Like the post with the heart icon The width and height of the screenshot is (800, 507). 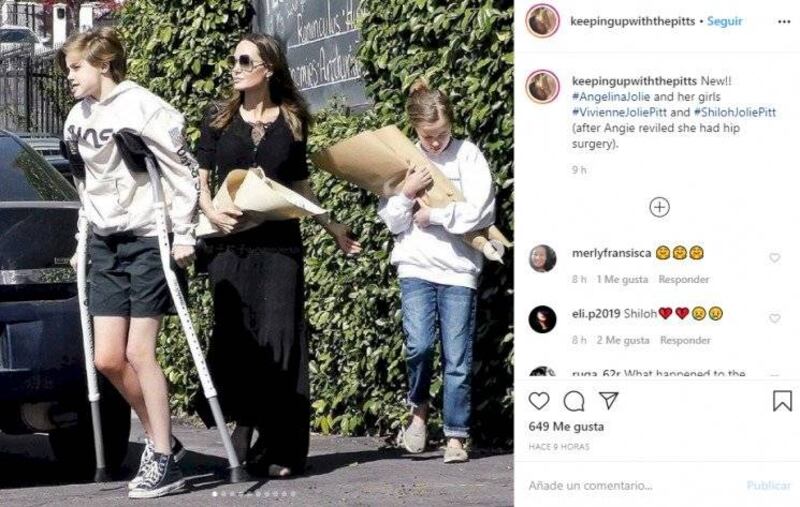[539, 401]
